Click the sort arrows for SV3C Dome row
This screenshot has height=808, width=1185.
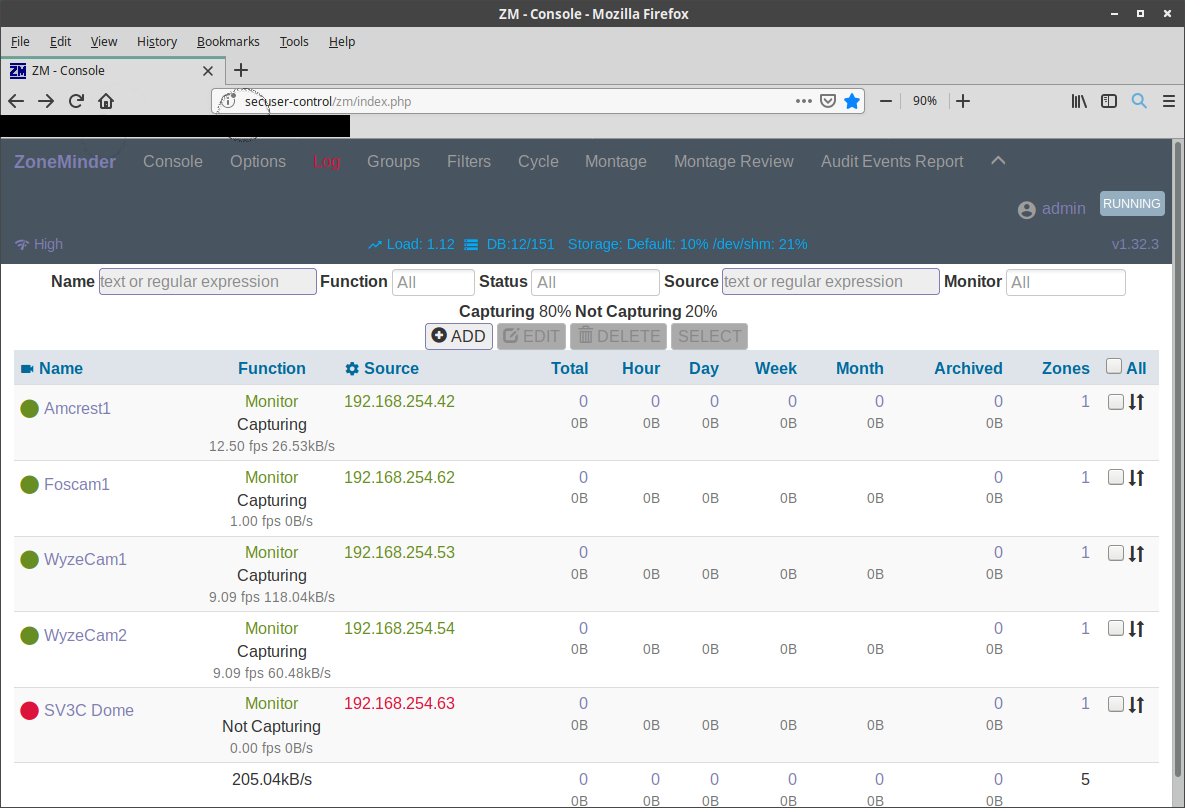tap(1137, 705)
